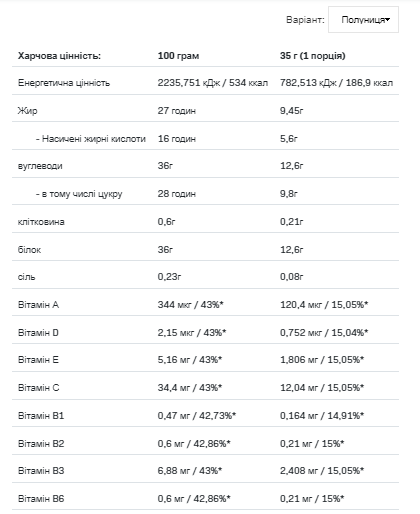Click the в тому числі цукру sub-row
The image size is (420, 514).
click(x=79, y=194)
